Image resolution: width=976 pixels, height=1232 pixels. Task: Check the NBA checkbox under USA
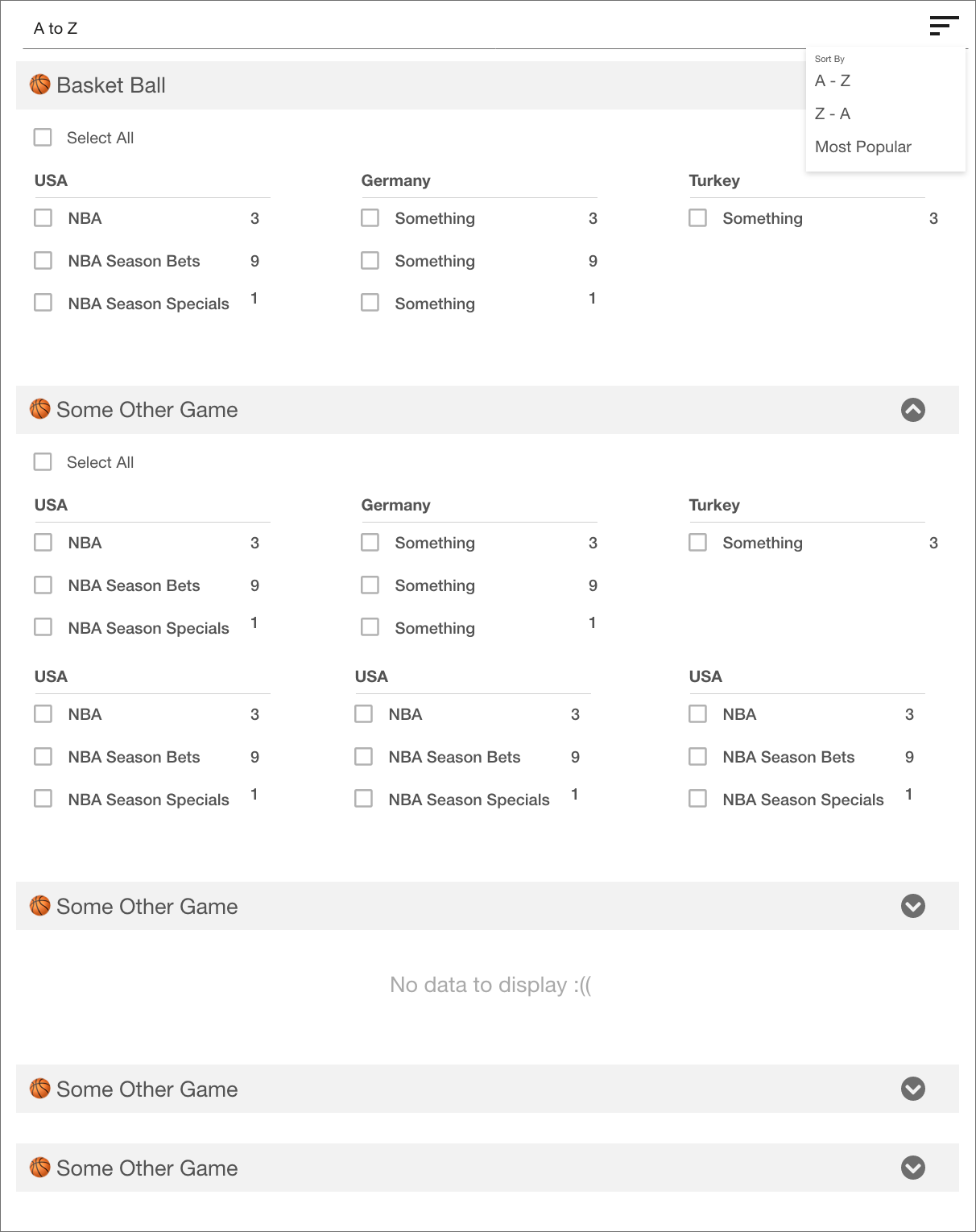tap(43, 217)
